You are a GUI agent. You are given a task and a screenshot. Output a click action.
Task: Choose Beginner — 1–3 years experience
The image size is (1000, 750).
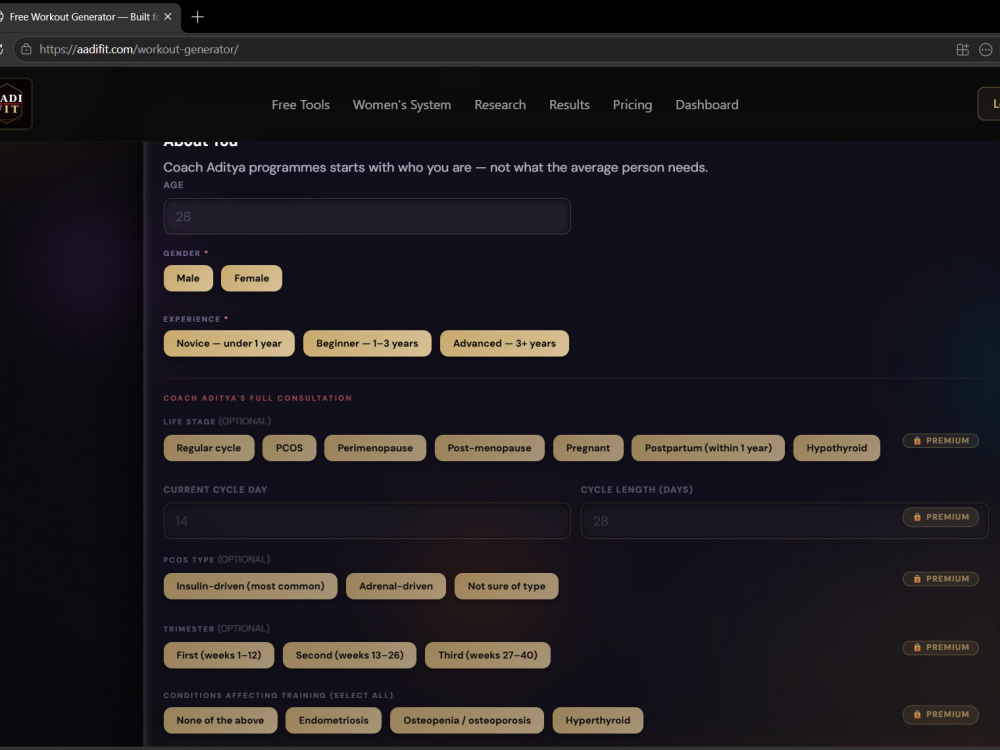tap(367, 343)
